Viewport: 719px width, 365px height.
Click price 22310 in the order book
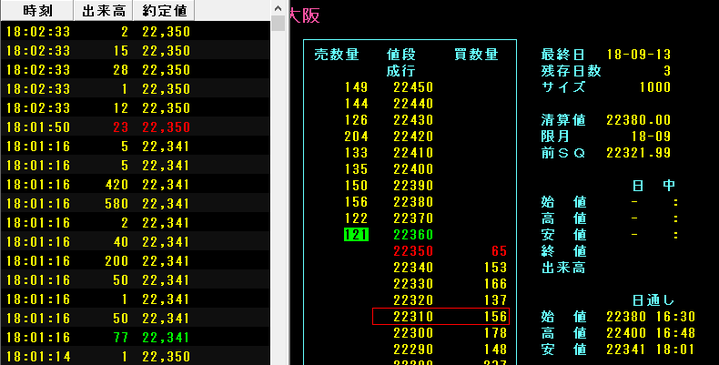pyautogui.click(x=413, y=316)
